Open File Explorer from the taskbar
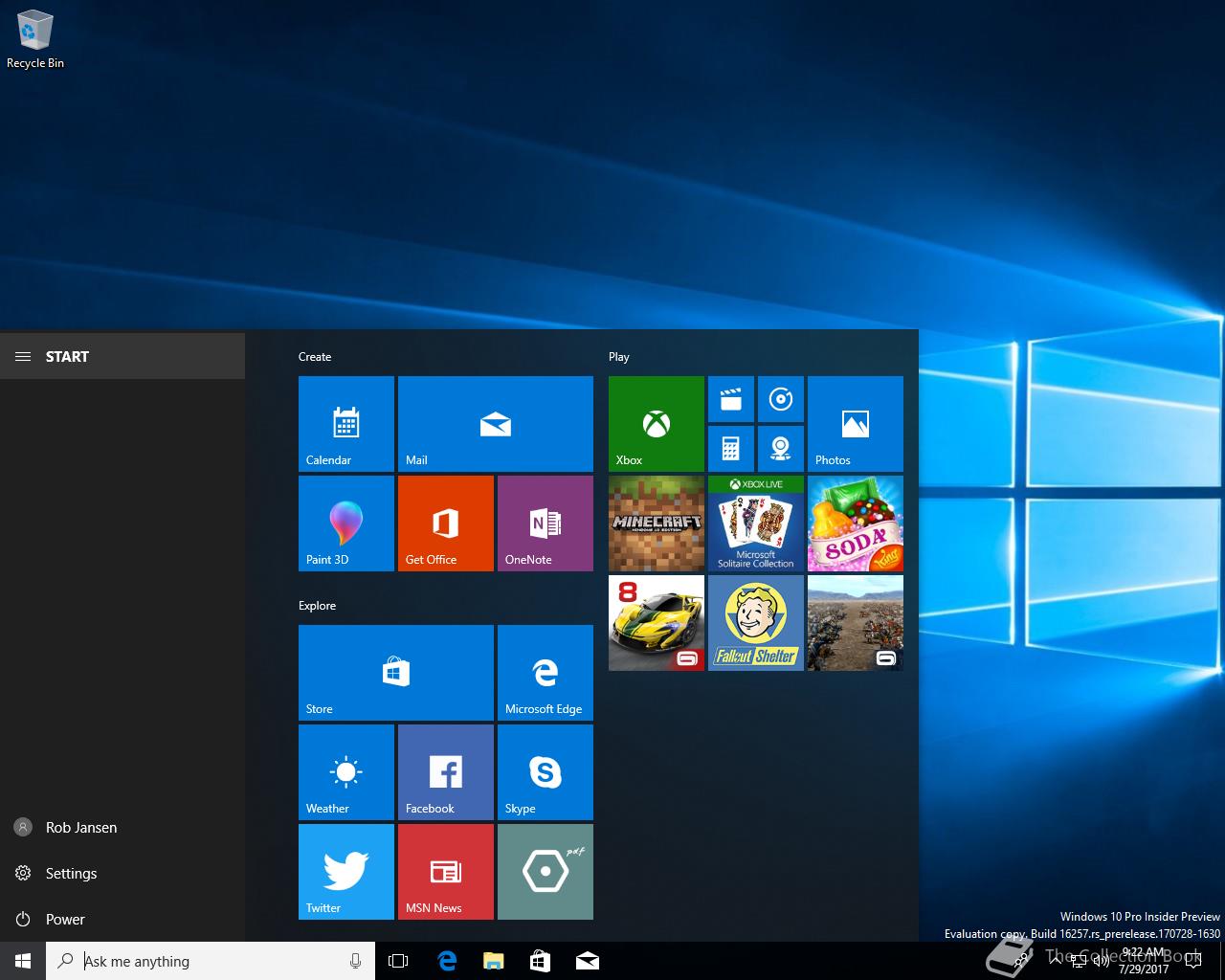This screenshot has width=1225, height=980. pos(494,961)
